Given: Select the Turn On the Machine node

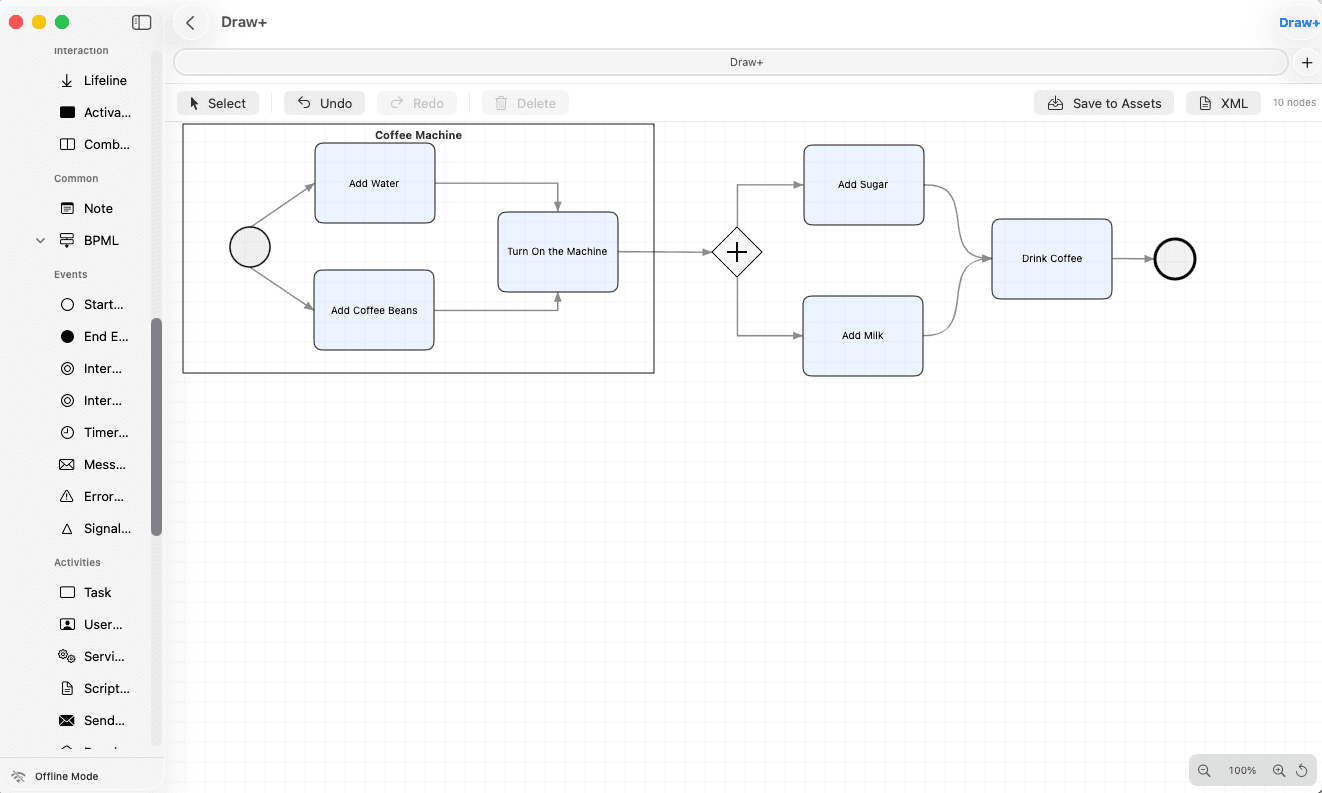Looking at the screenshot, I should click(558, 252).
